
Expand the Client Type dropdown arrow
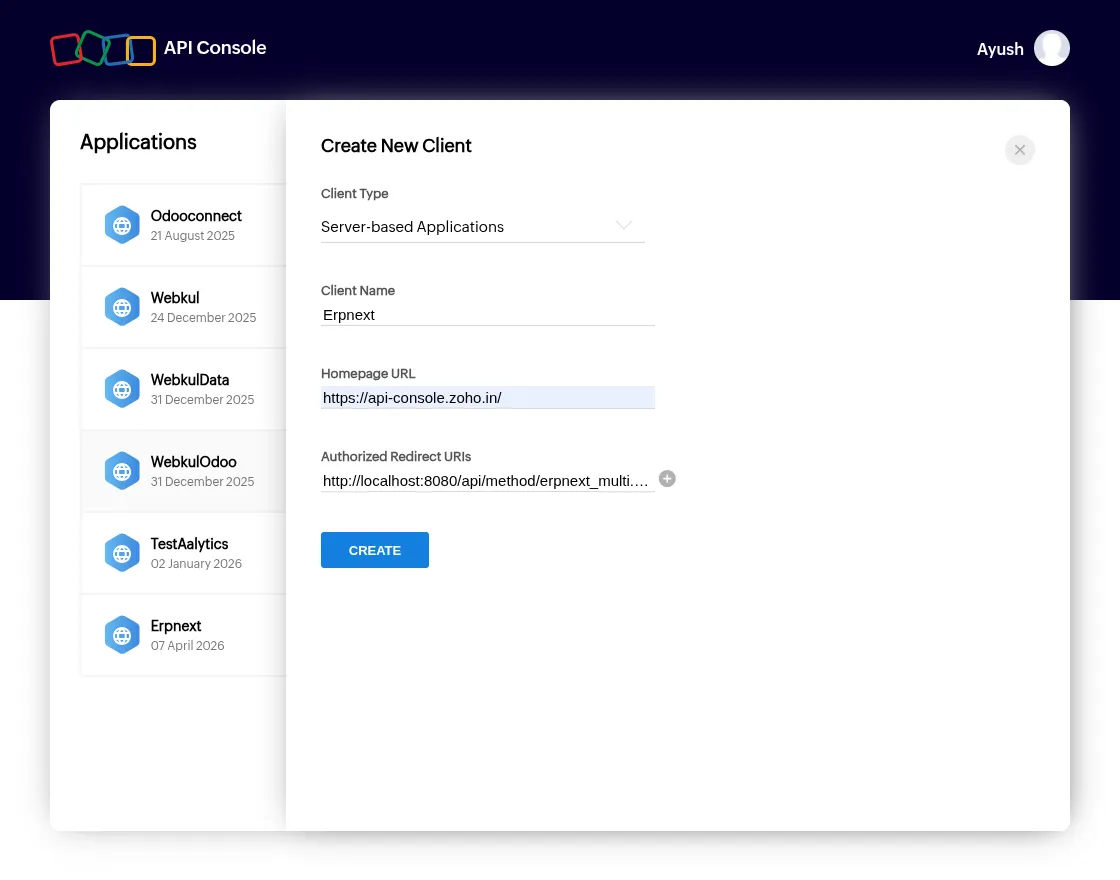(624, 226)
